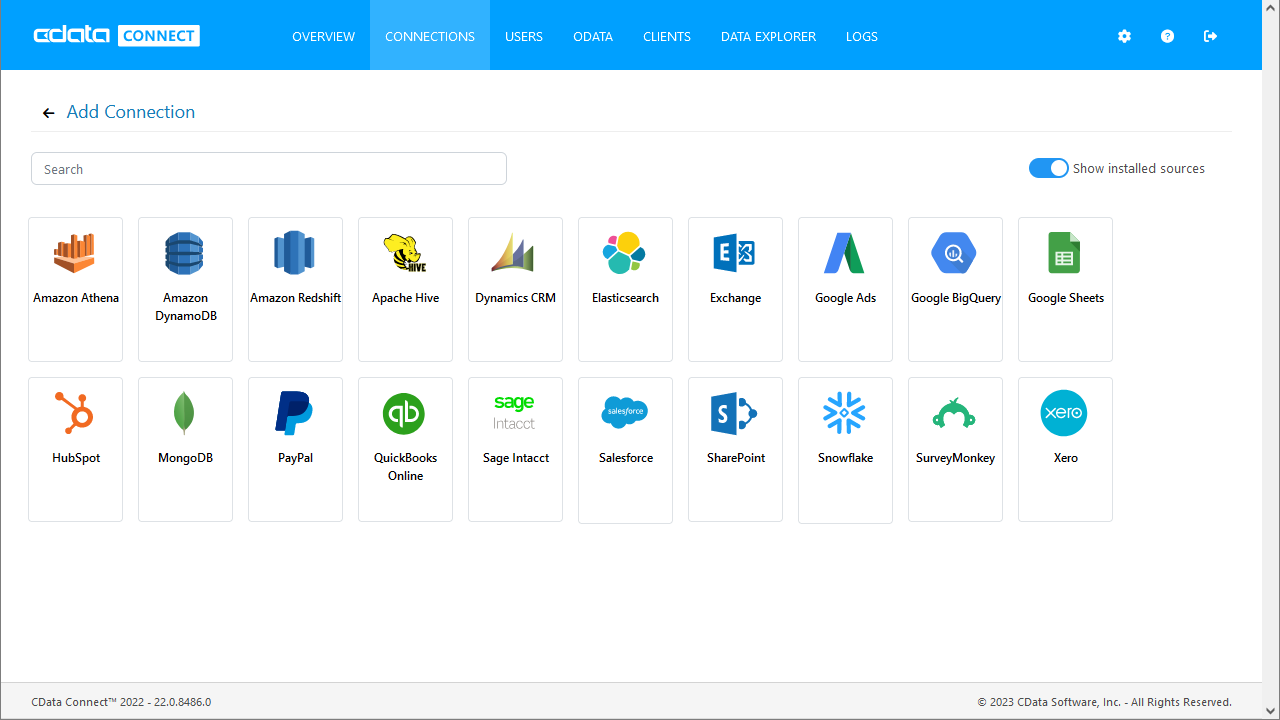
Task: Open the Overview tab
Action: [323, 36]
